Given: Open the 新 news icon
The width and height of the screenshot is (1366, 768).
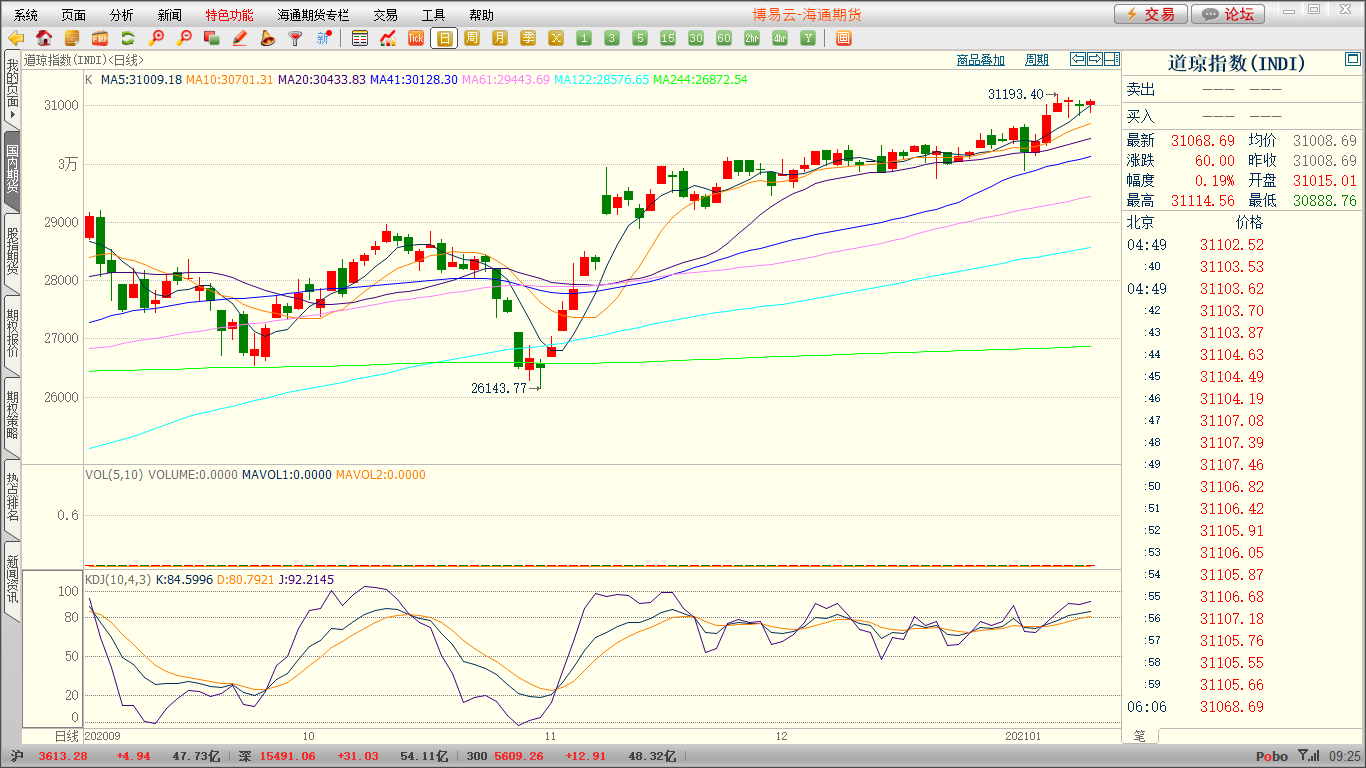Looking at the screenshot, I should tap(324, 38).
